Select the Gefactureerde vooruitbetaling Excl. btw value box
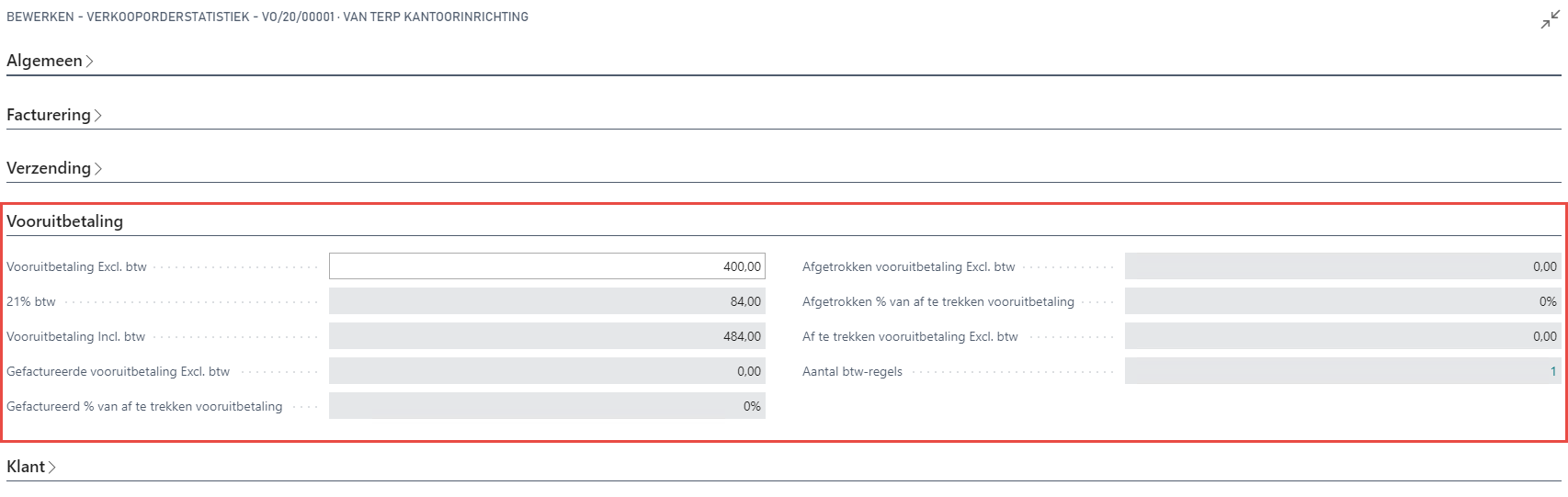 (x=547, y=371)
